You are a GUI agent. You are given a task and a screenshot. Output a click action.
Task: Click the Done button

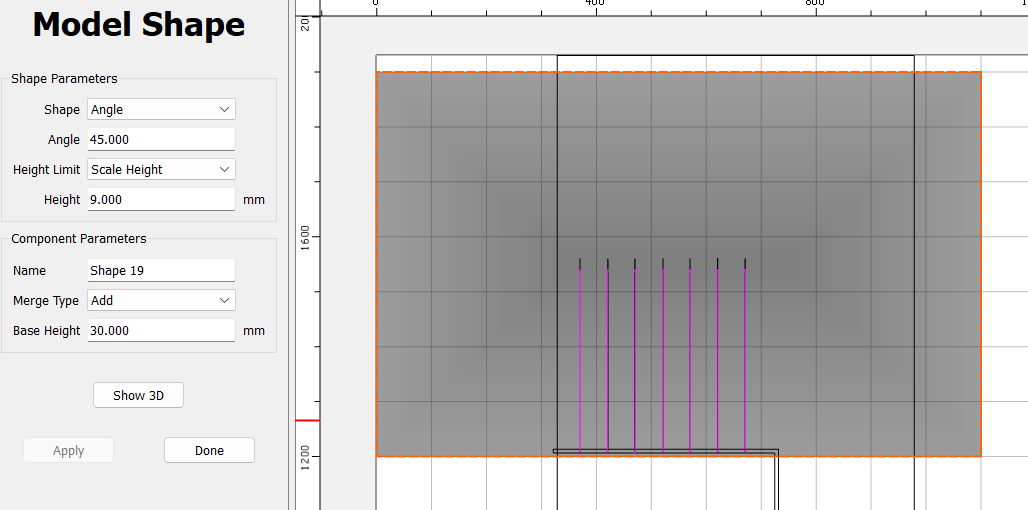click(209, 450)
